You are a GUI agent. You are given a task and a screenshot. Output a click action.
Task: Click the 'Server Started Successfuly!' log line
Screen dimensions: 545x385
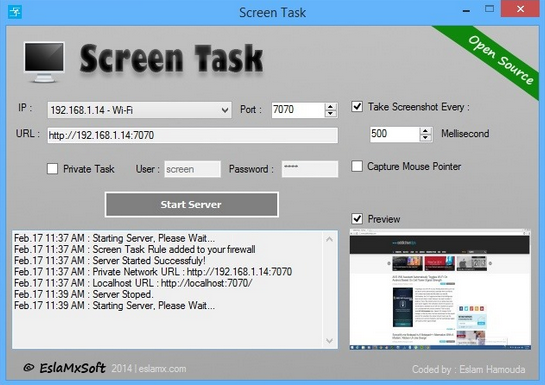point(110,261)
